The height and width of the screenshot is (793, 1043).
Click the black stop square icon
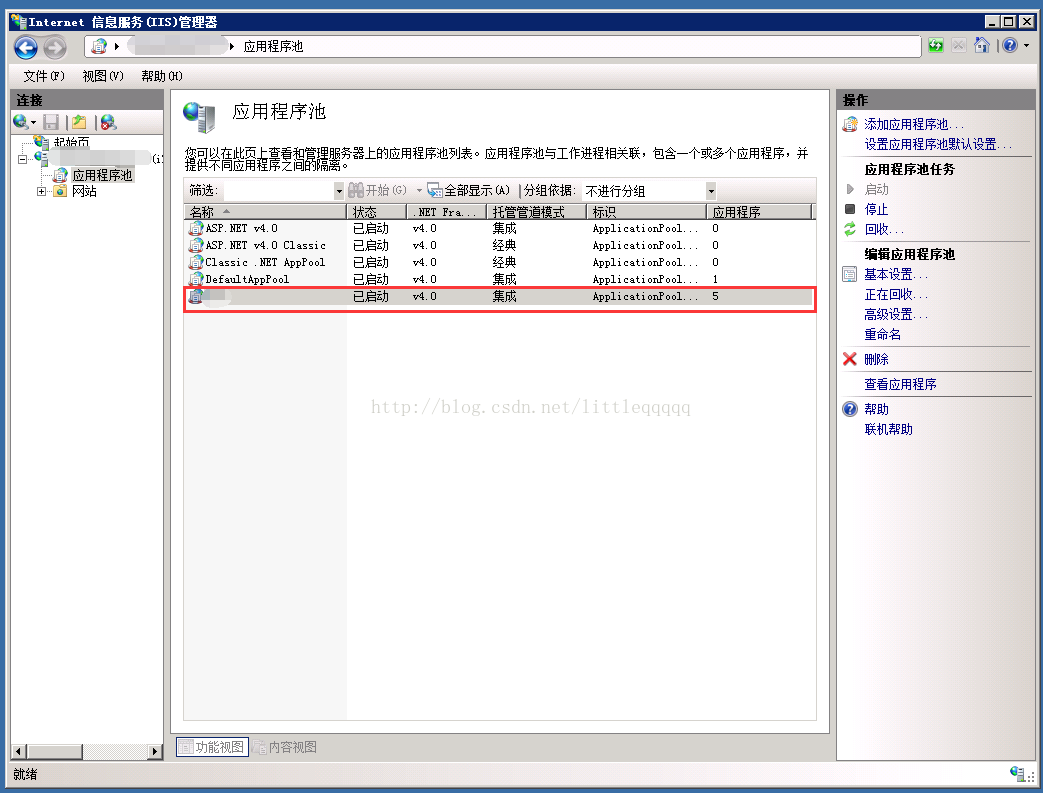(x=850, y=209)
